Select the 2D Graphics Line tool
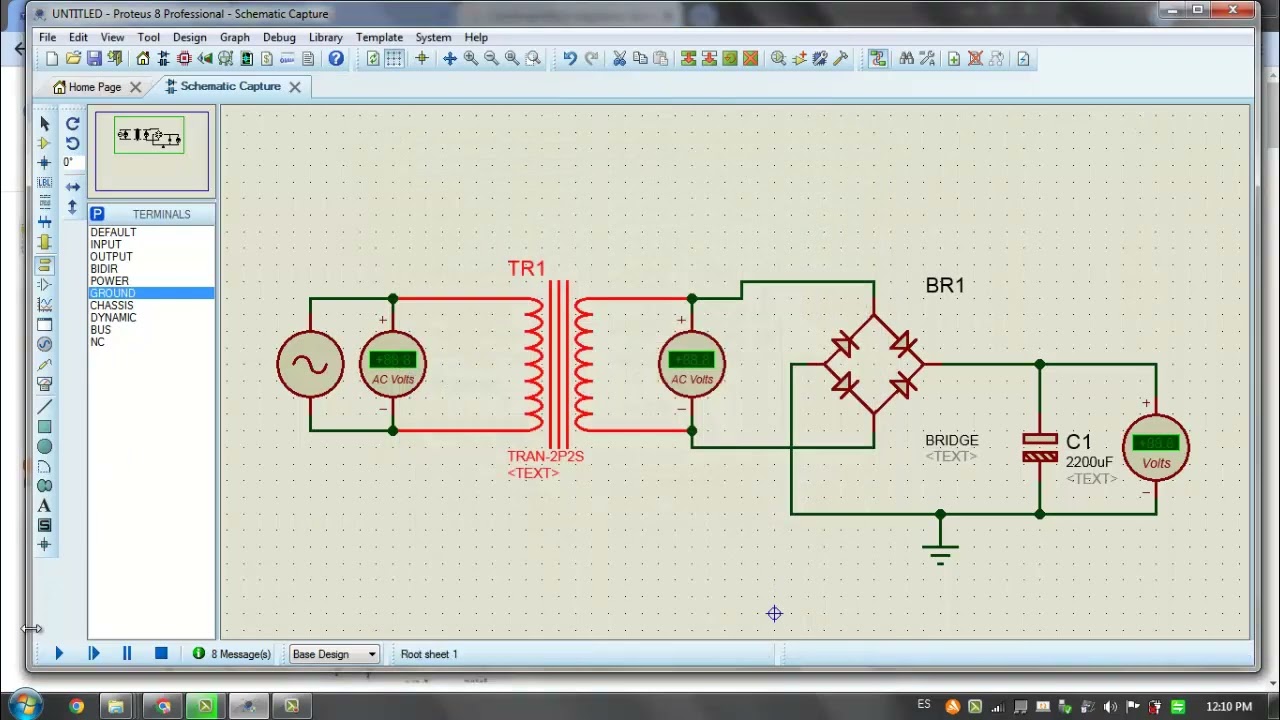 (x=44, y=407)
